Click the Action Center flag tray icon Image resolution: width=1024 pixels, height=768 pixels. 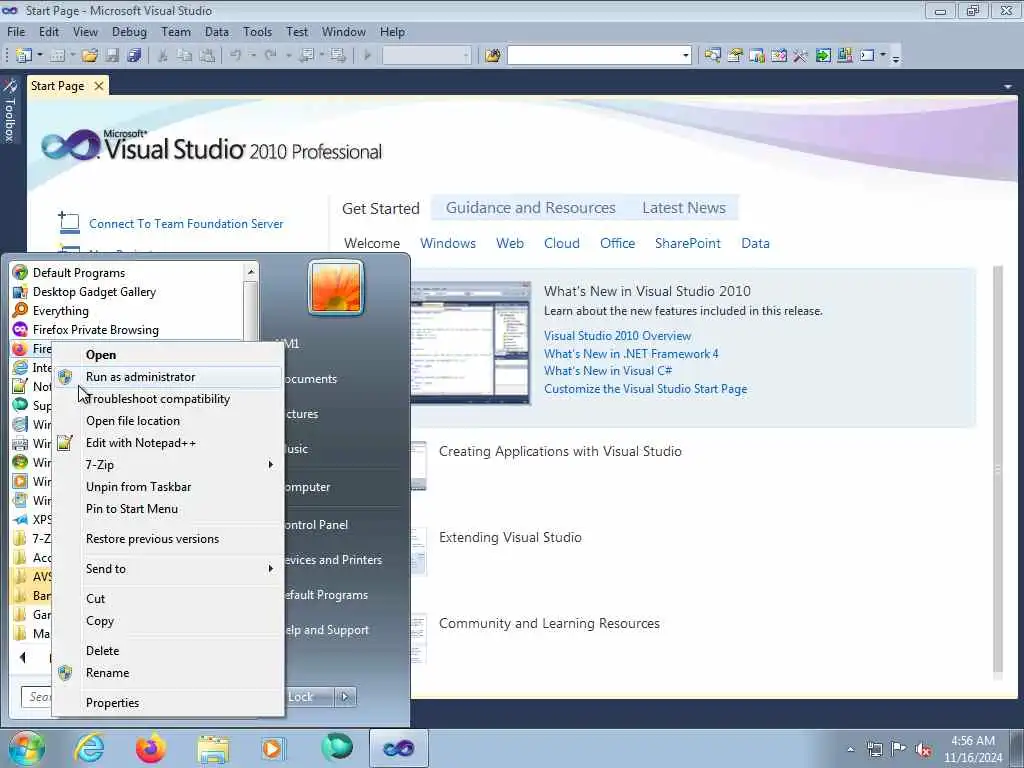coord(899,749)
